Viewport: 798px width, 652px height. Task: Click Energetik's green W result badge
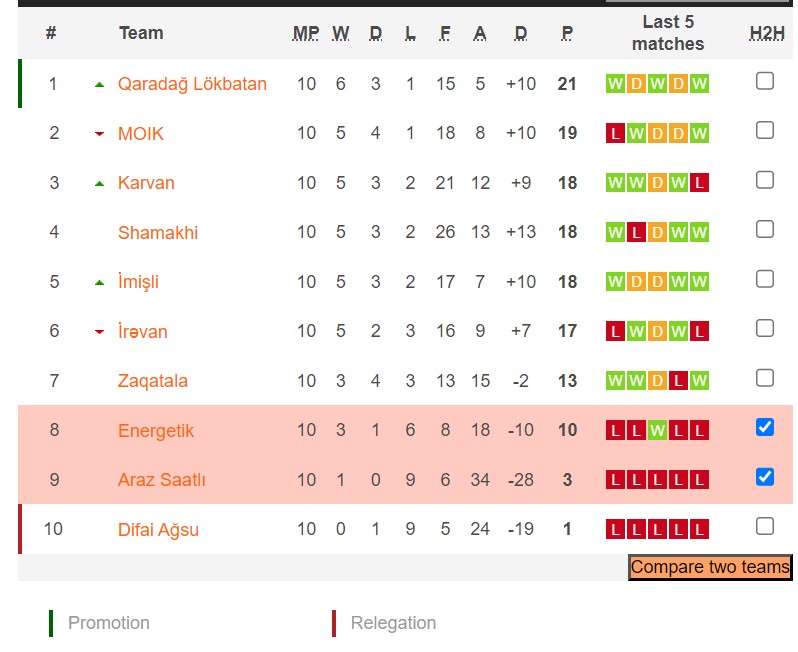coord(657,431)
